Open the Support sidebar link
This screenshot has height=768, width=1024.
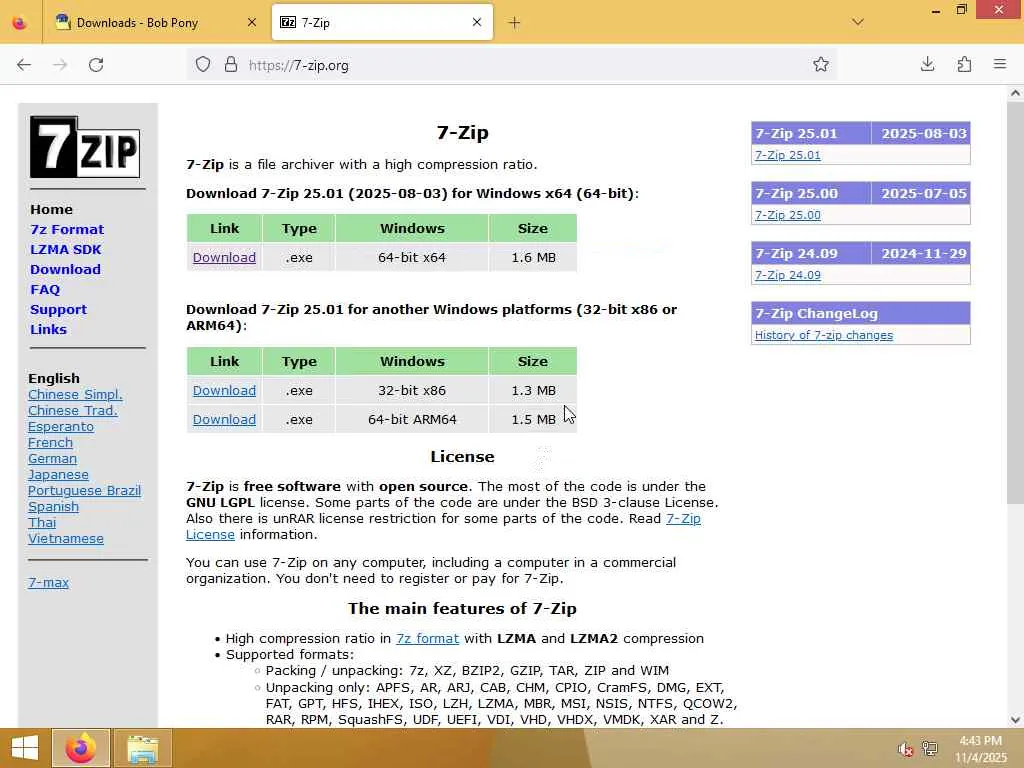pos(58,310)
